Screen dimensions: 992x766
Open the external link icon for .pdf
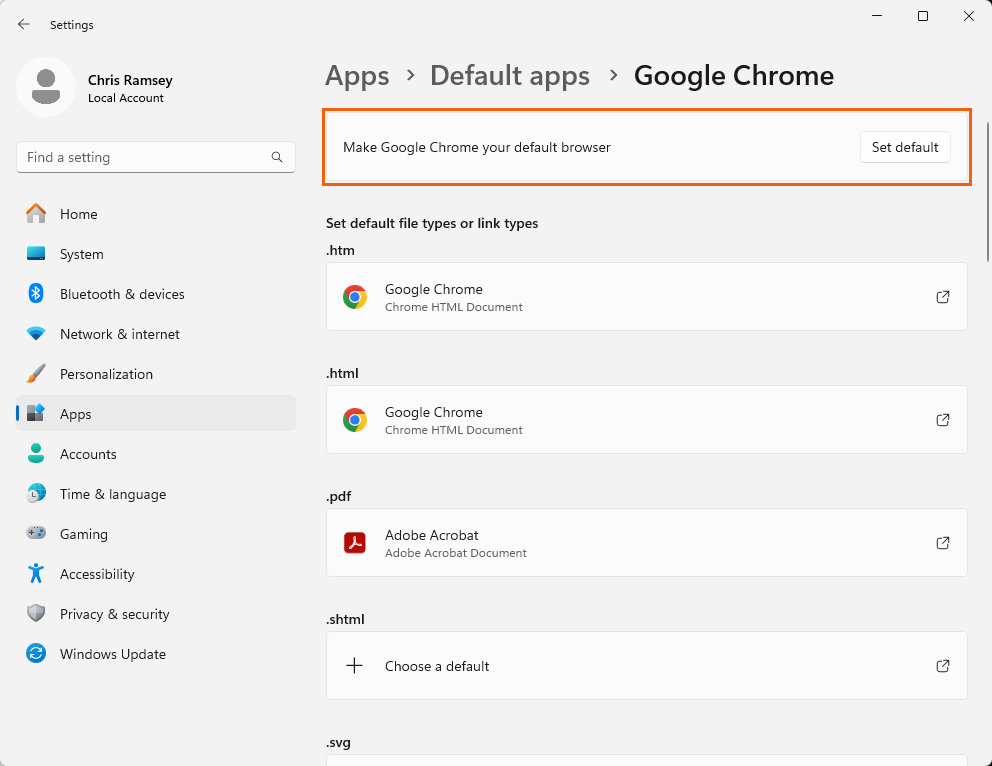coord(943,543)
